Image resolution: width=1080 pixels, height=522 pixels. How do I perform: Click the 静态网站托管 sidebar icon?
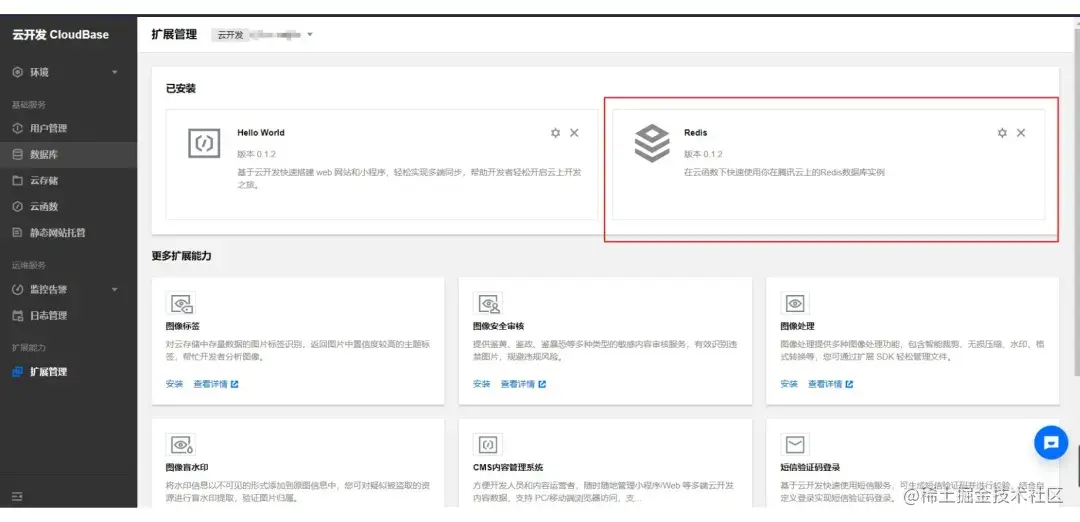(18, 233)
